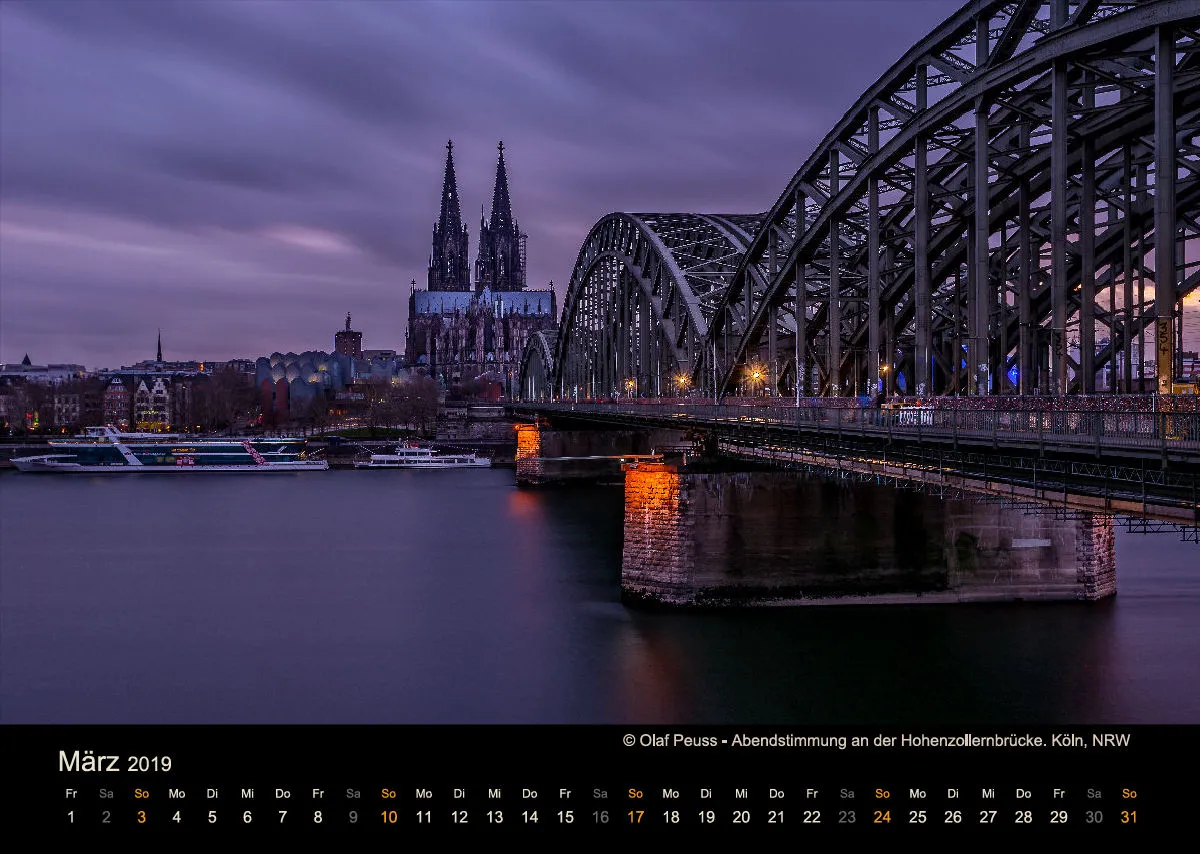Select calendar date 18

point(671,817)
